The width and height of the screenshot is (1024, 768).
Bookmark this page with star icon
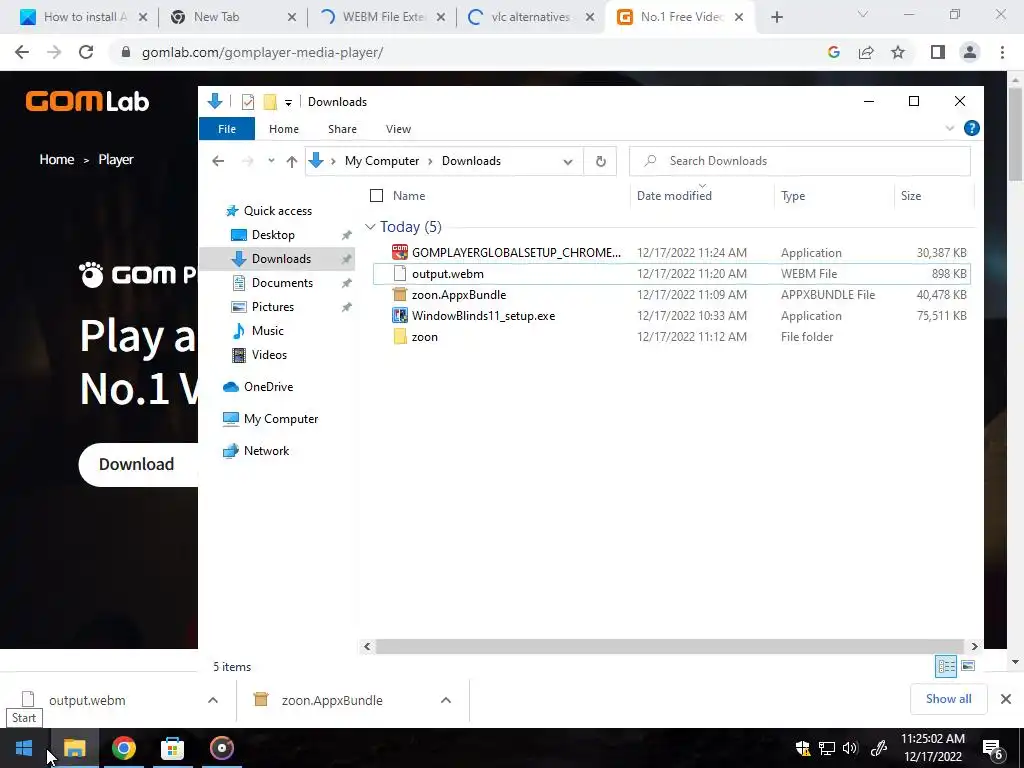898,52
